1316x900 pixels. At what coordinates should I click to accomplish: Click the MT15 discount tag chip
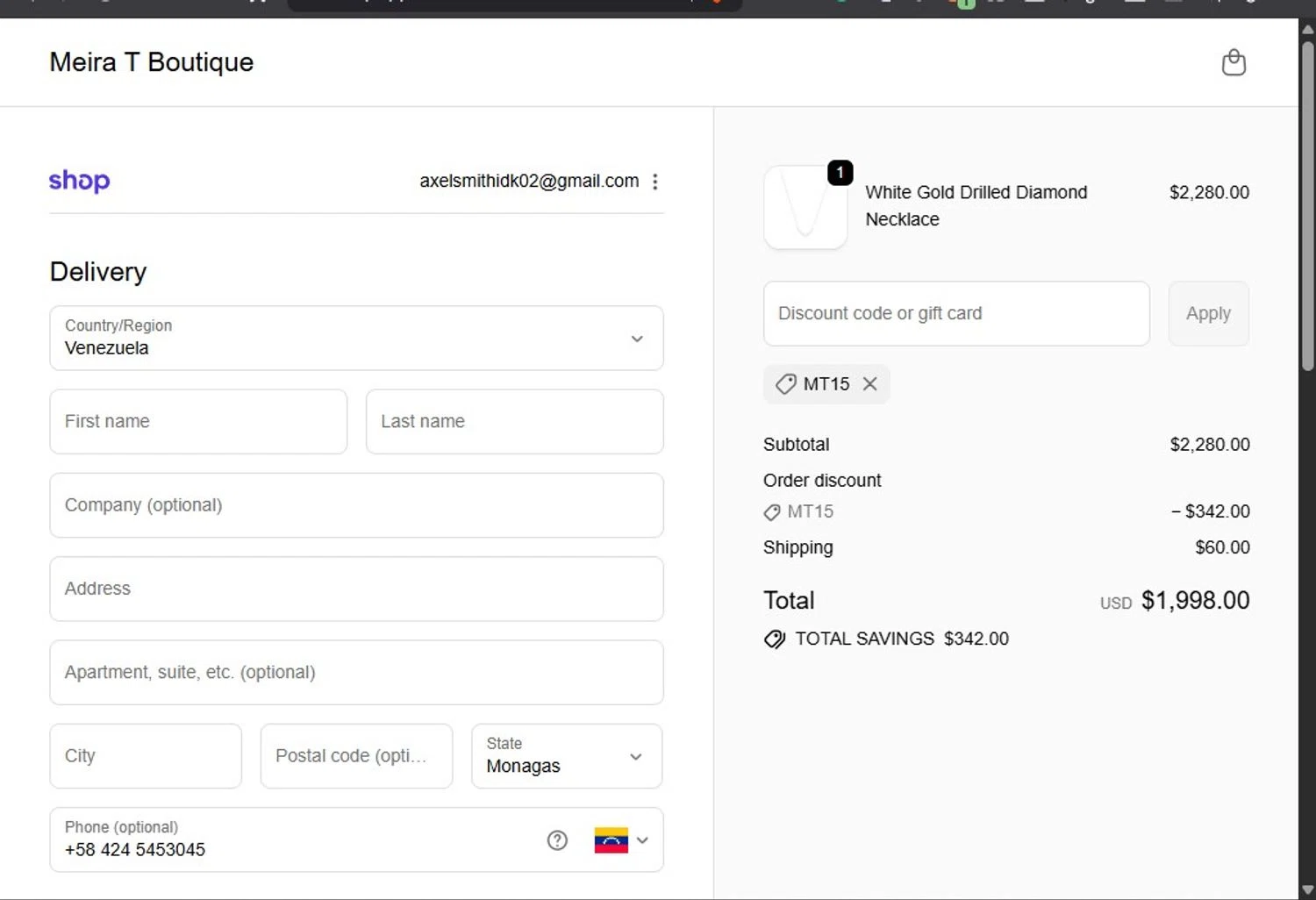tap(826, 384)
